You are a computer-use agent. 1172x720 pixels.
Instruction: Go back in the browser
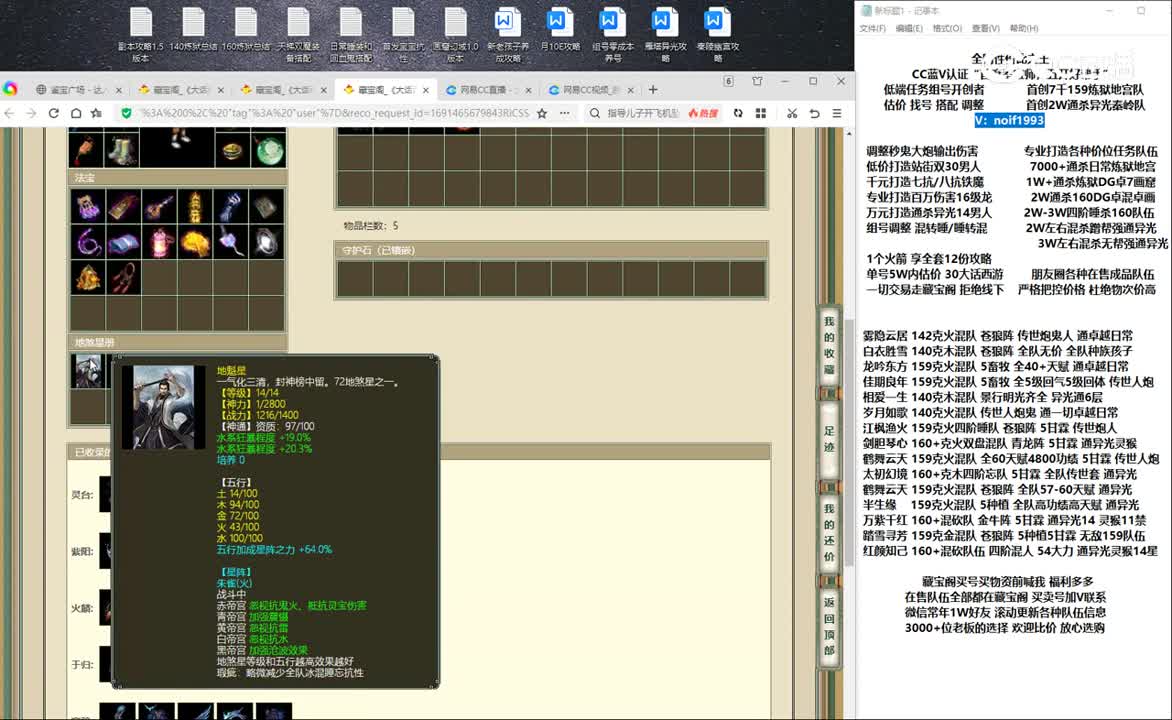[10, 113]
